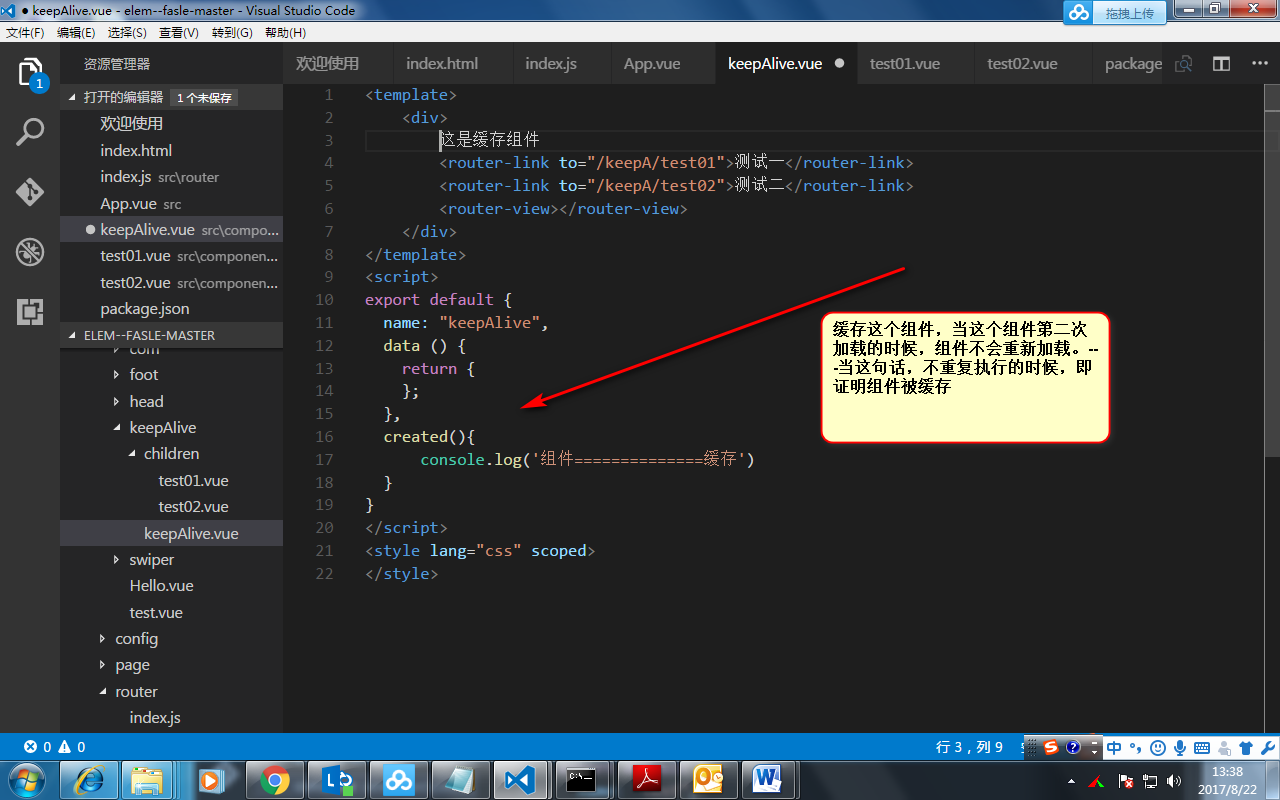Toggle Chinese punctuation mode on IME bar

1136,747
